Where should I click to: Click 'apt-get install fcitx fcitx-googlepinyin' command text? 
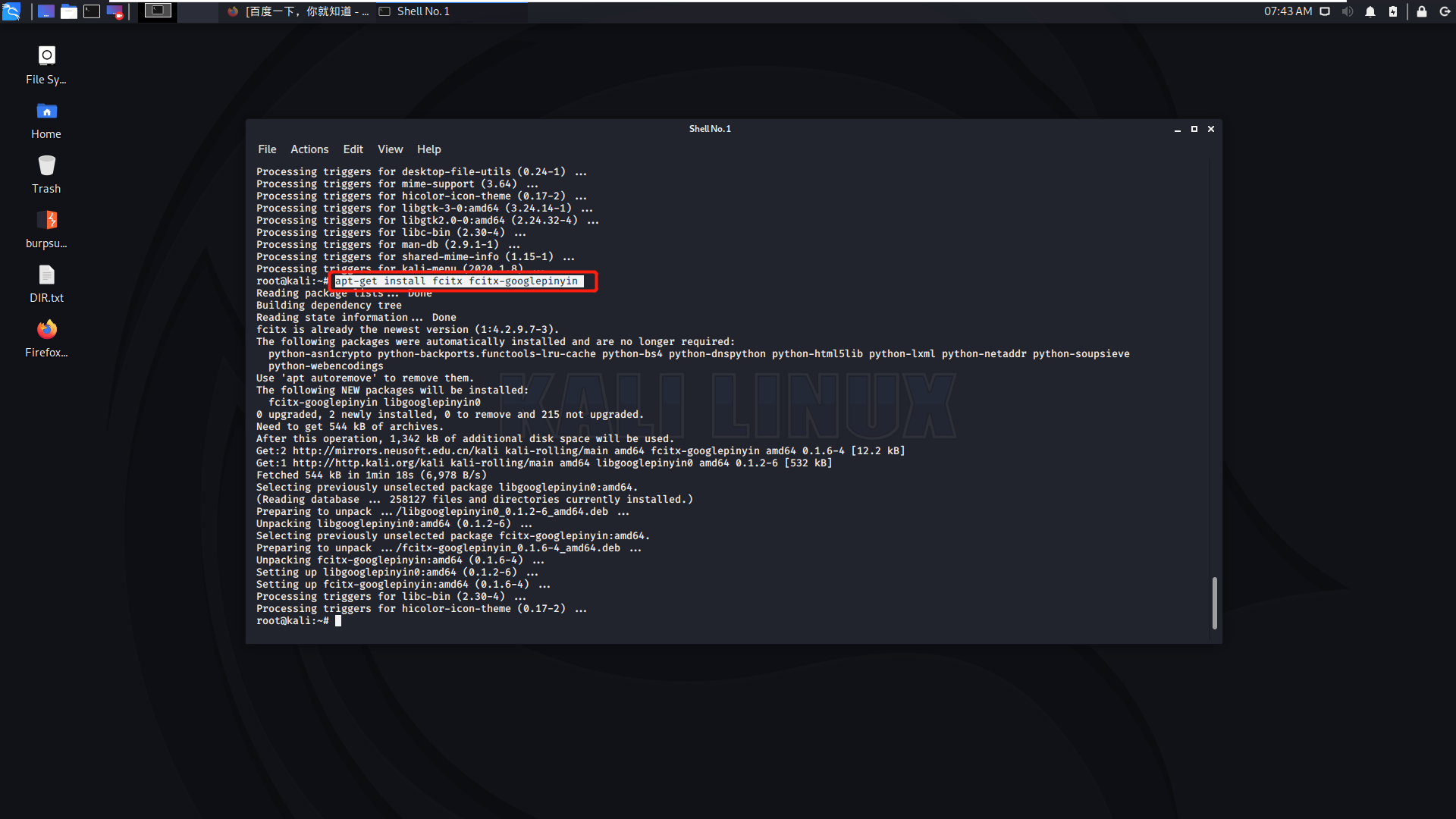click(x=457, y=281)
